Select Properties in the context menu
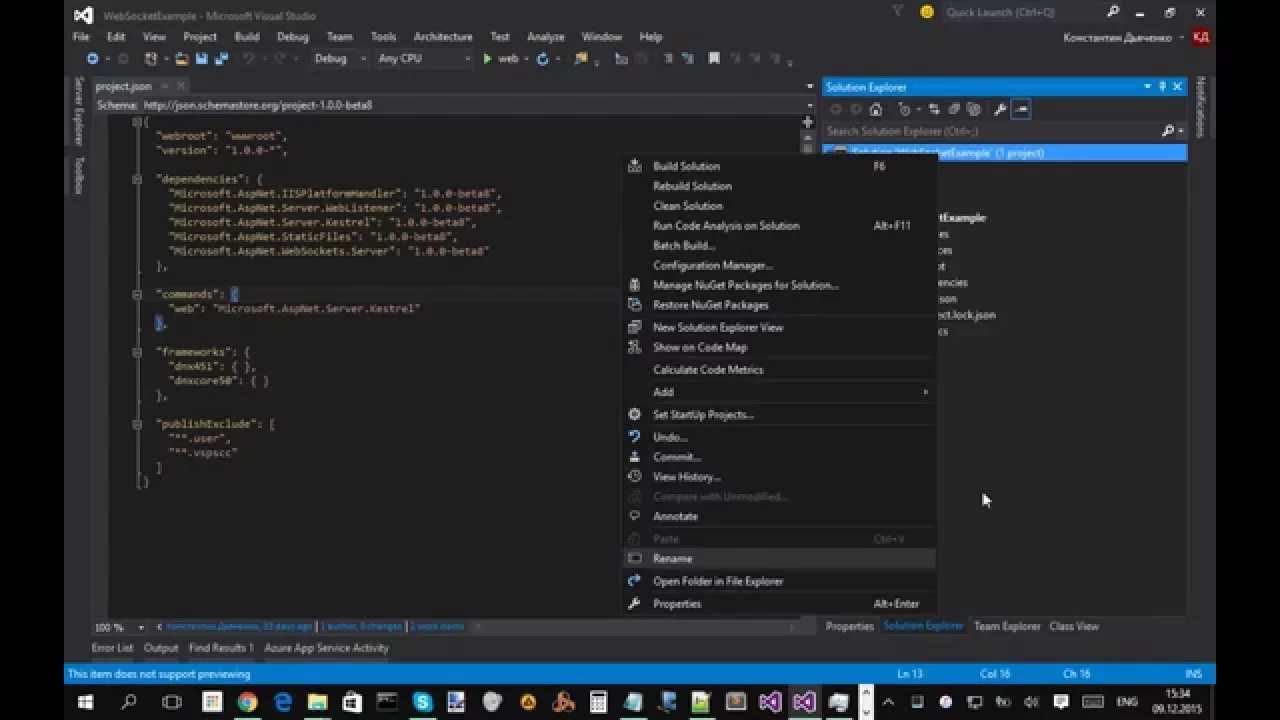 780,604
